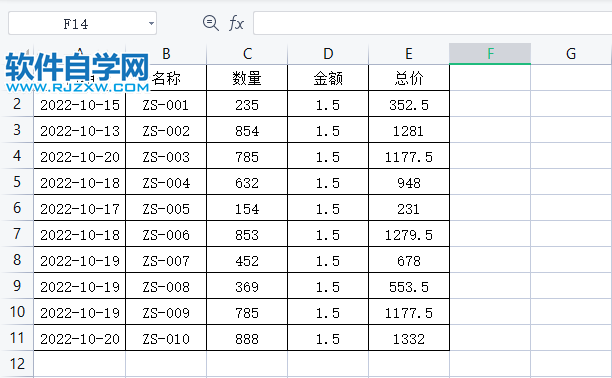Image resolution: width=612 pixels, height=378 pixels.
Task: Click cell containing ZS-002
Action: tap(166, 130)
